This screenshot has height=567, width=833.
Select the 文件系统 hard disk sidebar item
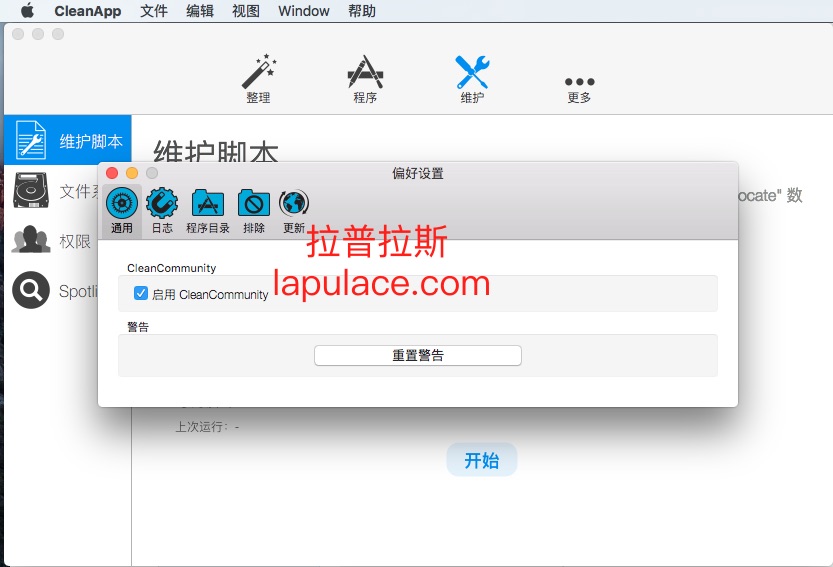point(52,190)
